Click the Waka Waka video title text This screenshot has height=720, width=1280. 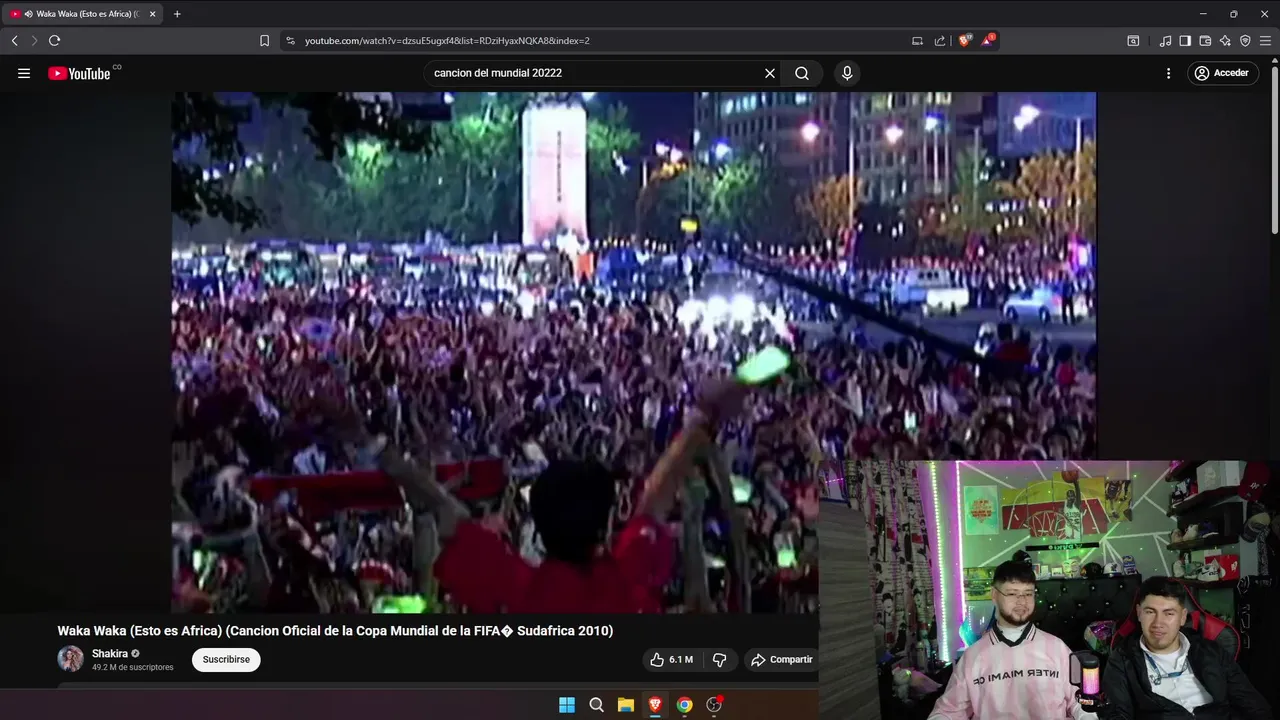(335, 631)
